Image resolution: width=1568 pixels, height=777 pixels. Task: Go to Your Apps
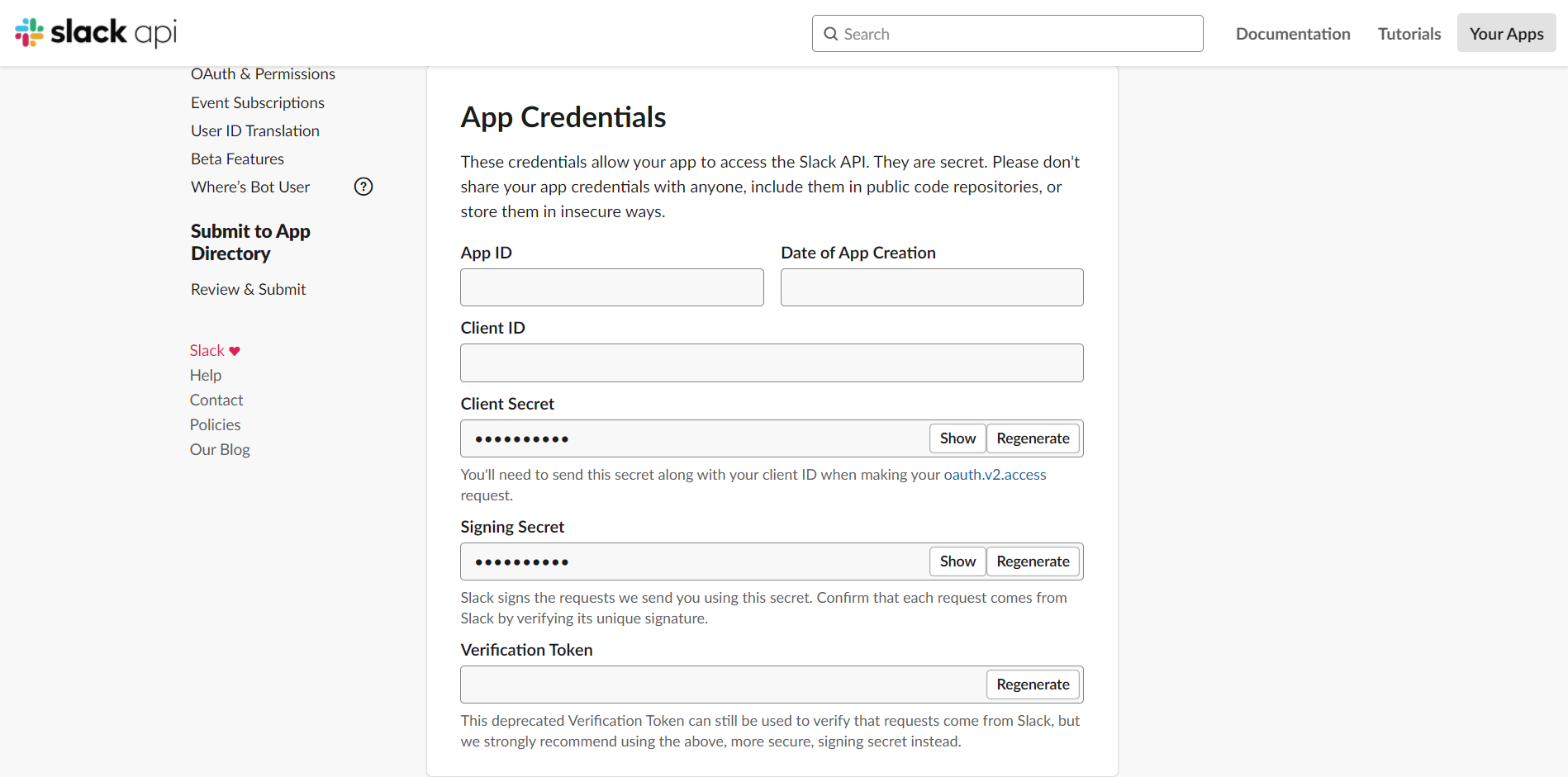tap(1506, 34)
